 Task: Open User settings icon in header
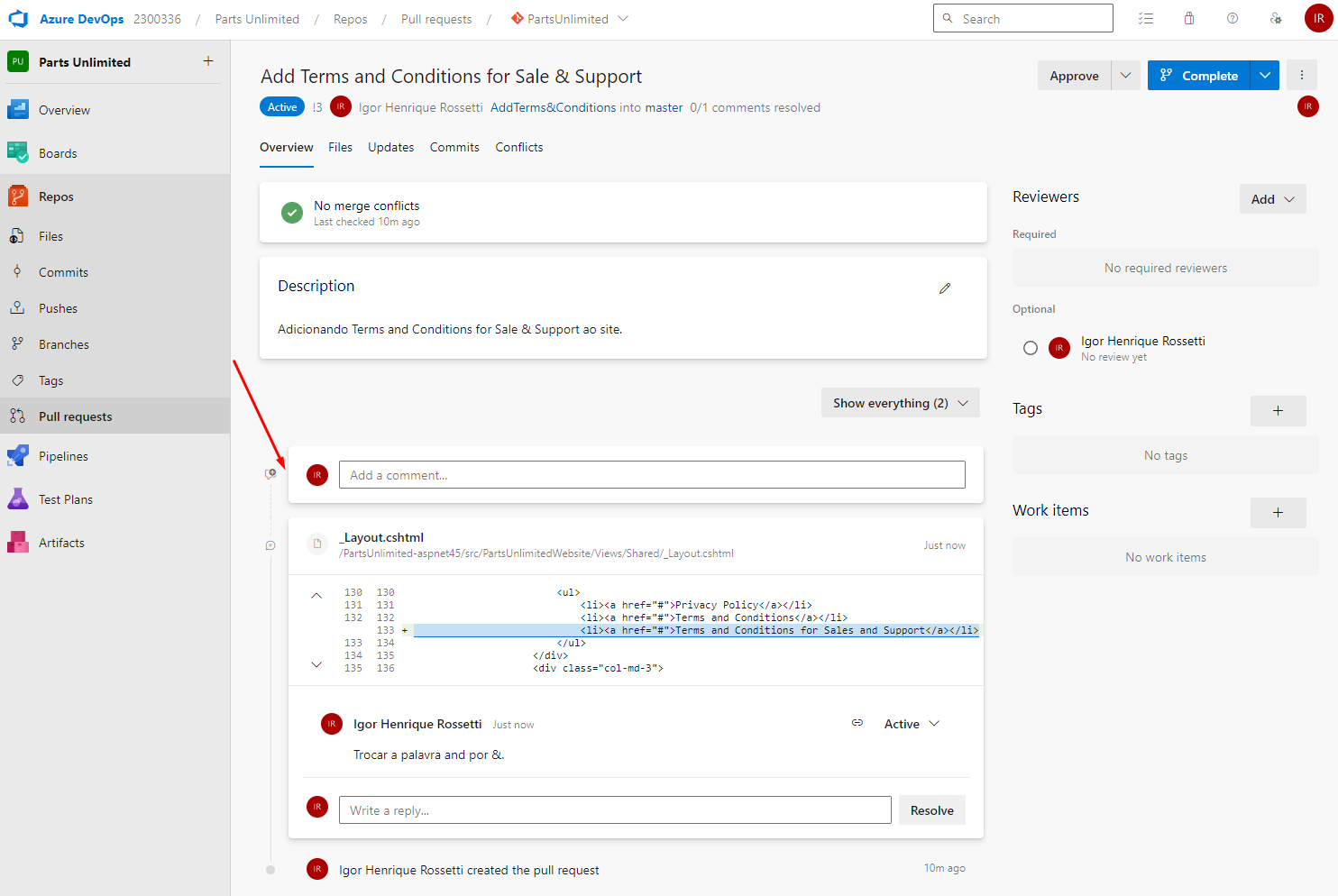[1276, 19]
